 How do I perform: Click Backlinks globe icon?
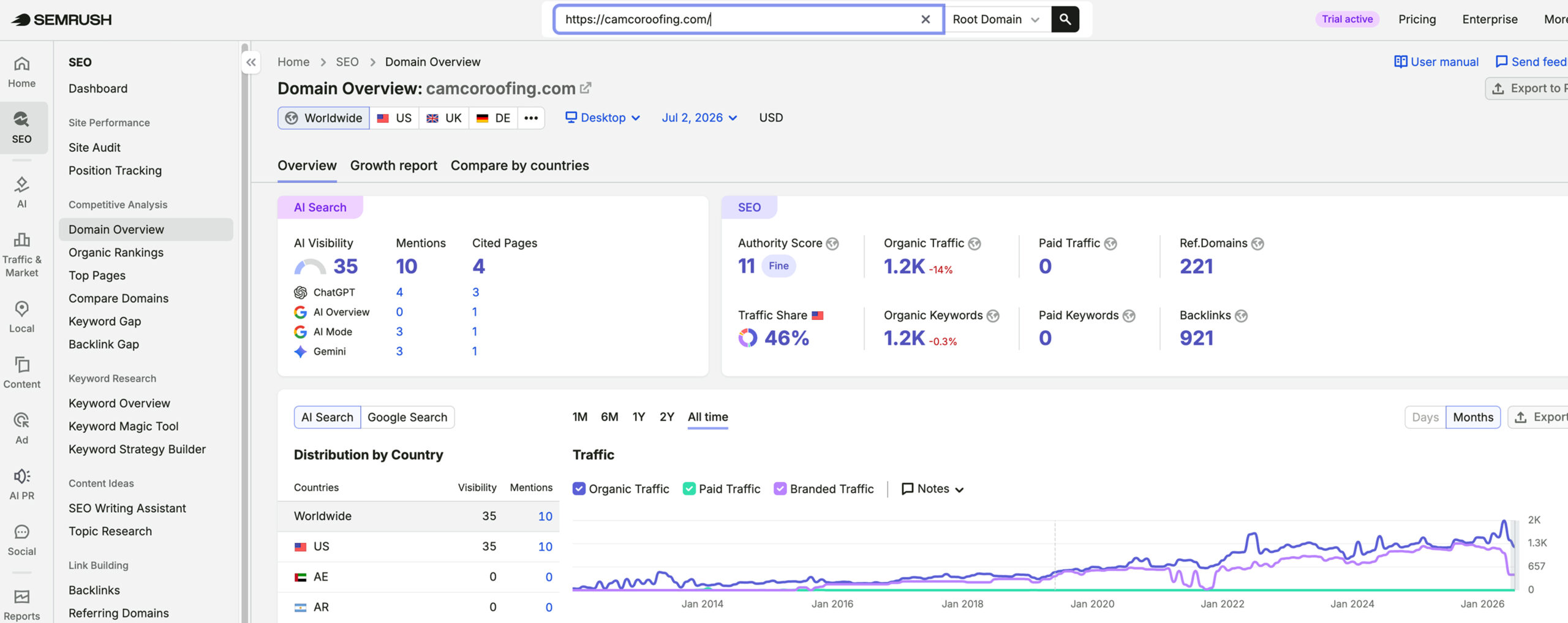pyautogui.click(x=1241, y=315)
